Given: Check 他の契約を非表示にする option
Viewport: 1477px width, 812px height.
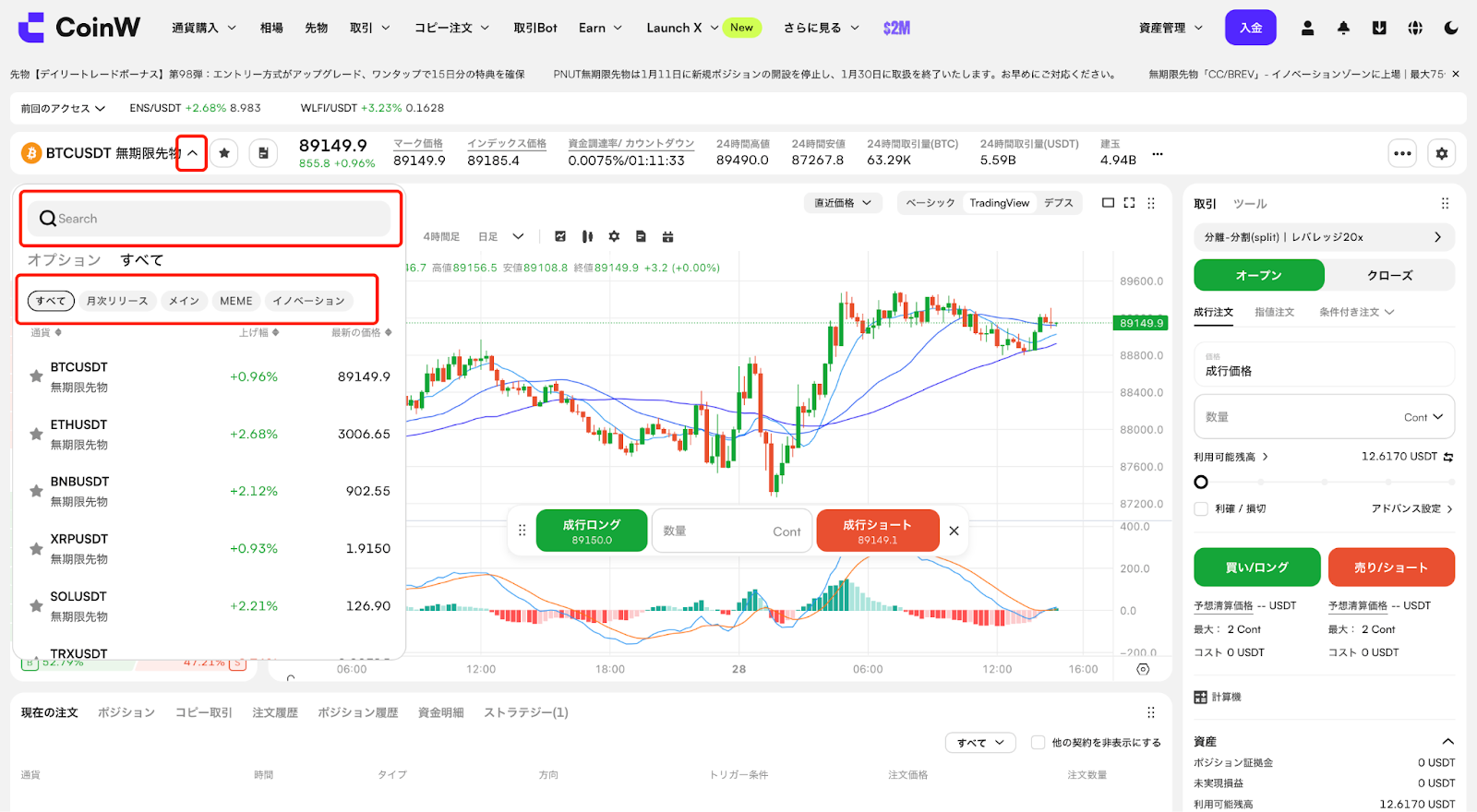Looking at the screenshot, I should [x=1039, y=743].
